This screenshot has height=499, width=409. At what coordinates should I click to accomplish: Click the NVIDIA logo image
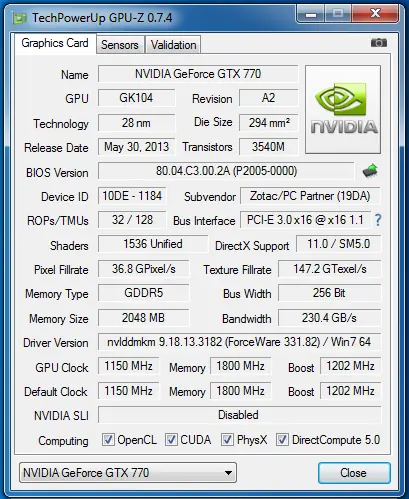(343, 109)
